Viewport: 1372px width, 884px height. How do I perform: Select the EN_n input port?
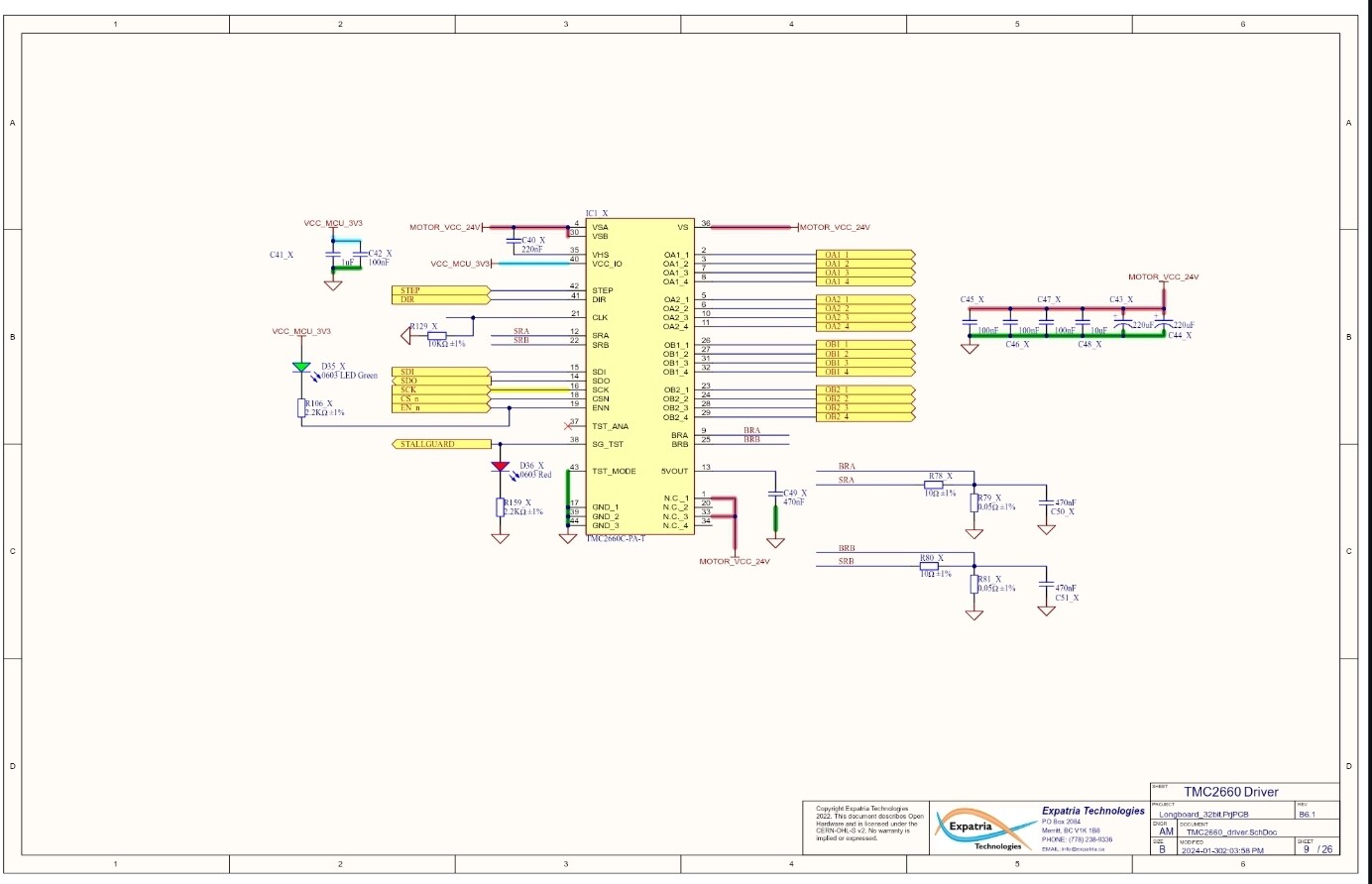pos(441,407)
